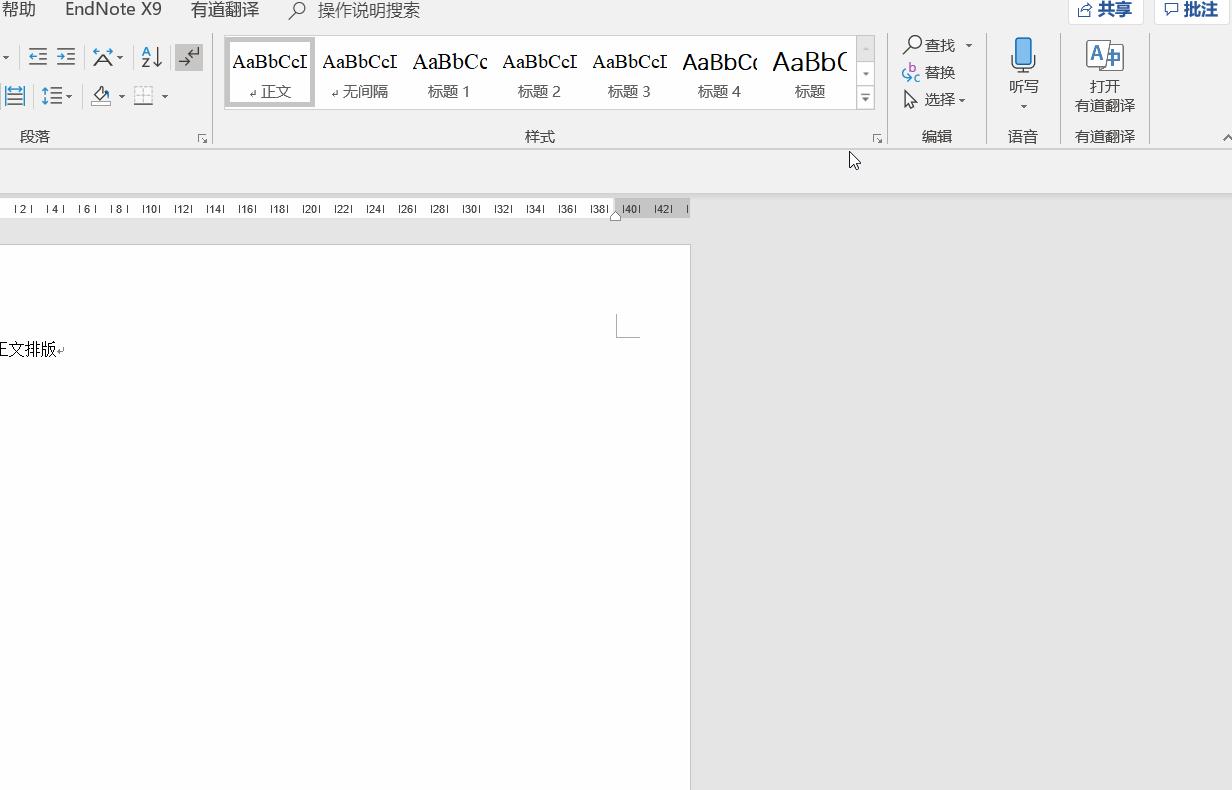Expand the 听写 dropdown arrow

coord(1023,106)
